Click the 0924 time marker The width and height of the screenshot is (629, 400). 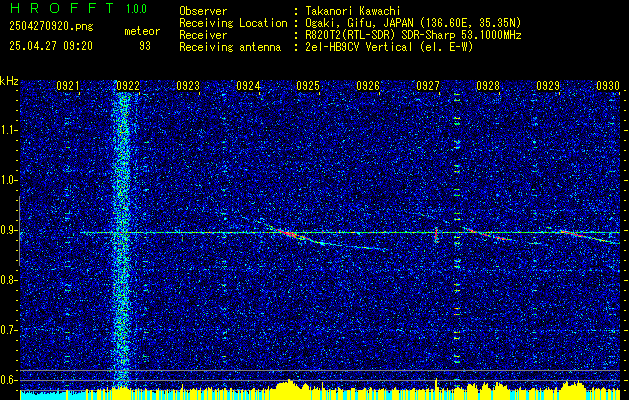tap(248, 85)
